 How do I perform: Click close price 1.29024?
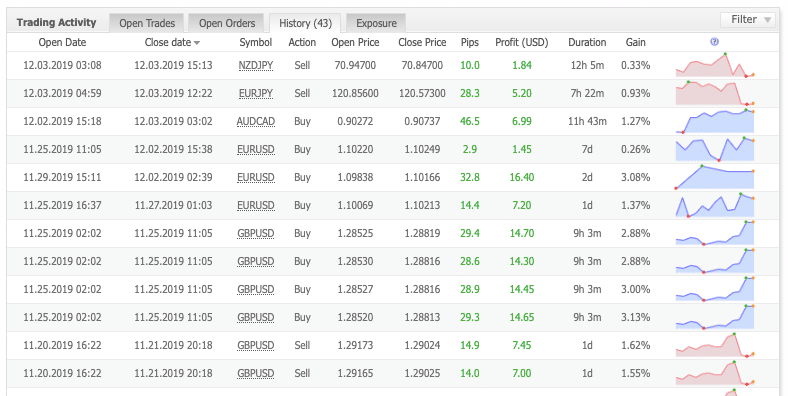pyautogui.click(x=422, y=346)
